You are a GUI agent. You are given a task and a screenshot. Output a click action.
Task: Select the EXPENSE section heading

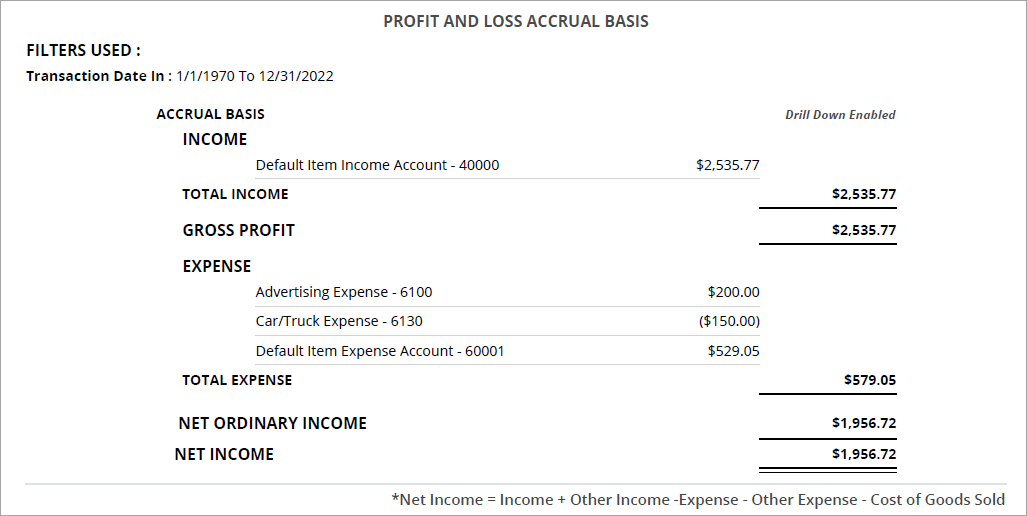click(216, 266)
